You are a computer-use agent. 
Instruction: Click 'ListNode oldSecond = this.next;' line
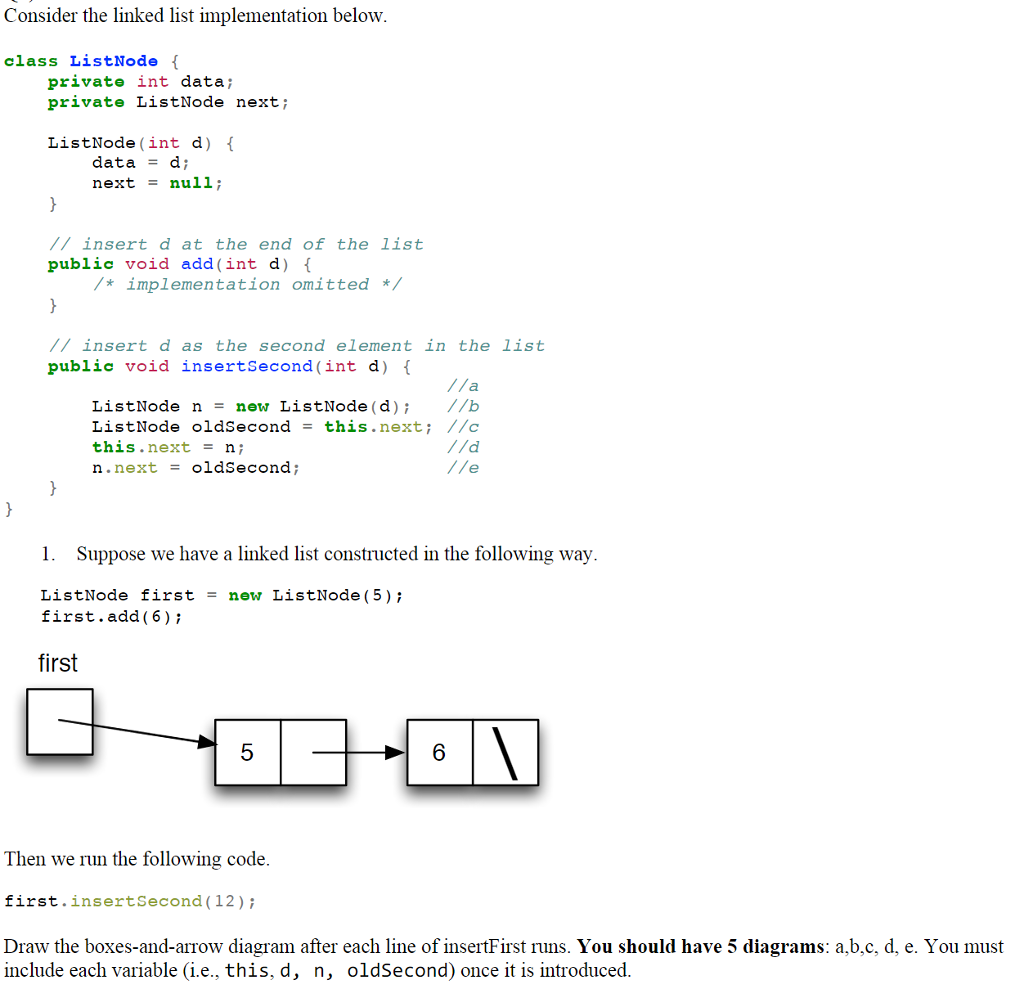tap(262, 427)
